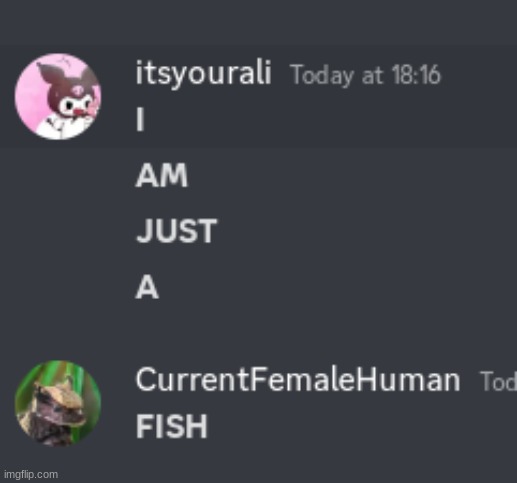Viewport: 517px width, 483px height.
Task: Click the word 'Today' in itsyourali's timestamp
Action: (x=322, y=76)
